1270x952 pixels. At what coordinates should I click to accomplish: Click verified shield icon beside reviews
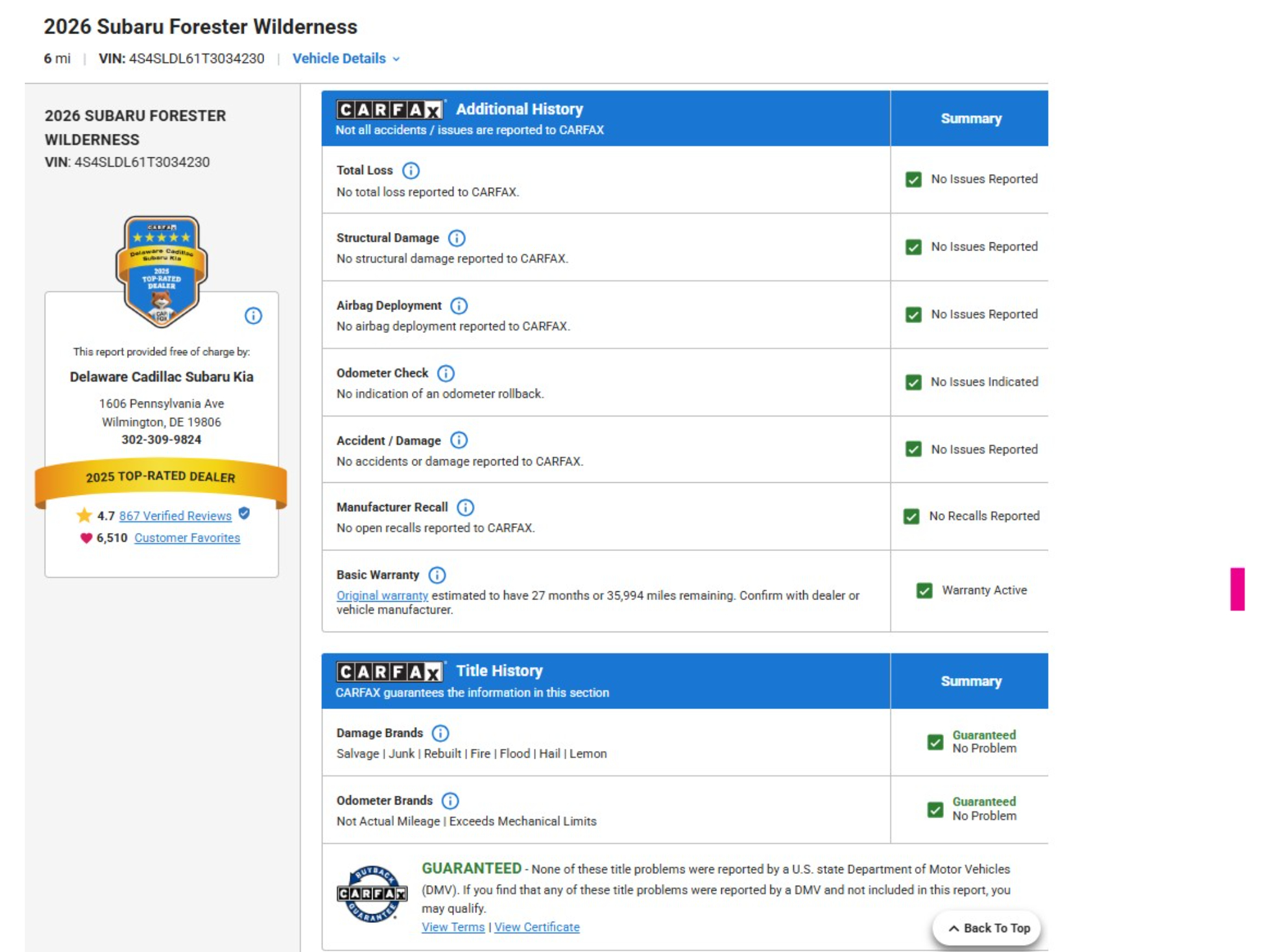(x=244, y=513)
